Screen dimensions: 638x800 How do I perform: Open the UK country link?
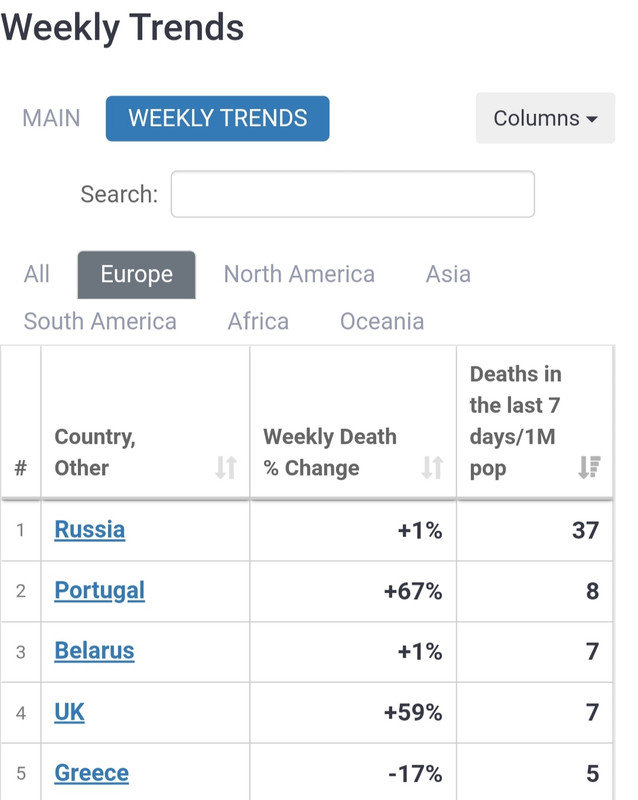click(x=69, y=712)
